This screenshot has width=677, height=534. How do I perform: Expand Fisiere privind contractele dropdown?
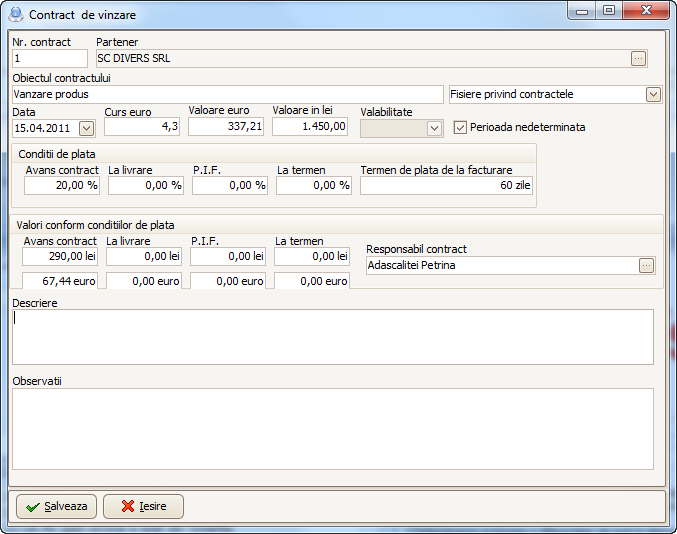(653, 95)
